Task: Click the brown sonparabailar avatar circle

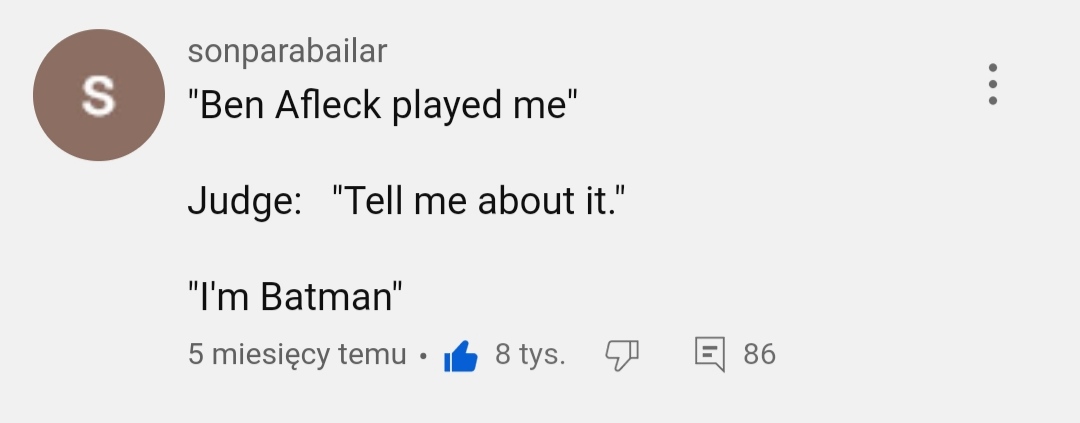Action: (98, 95)
